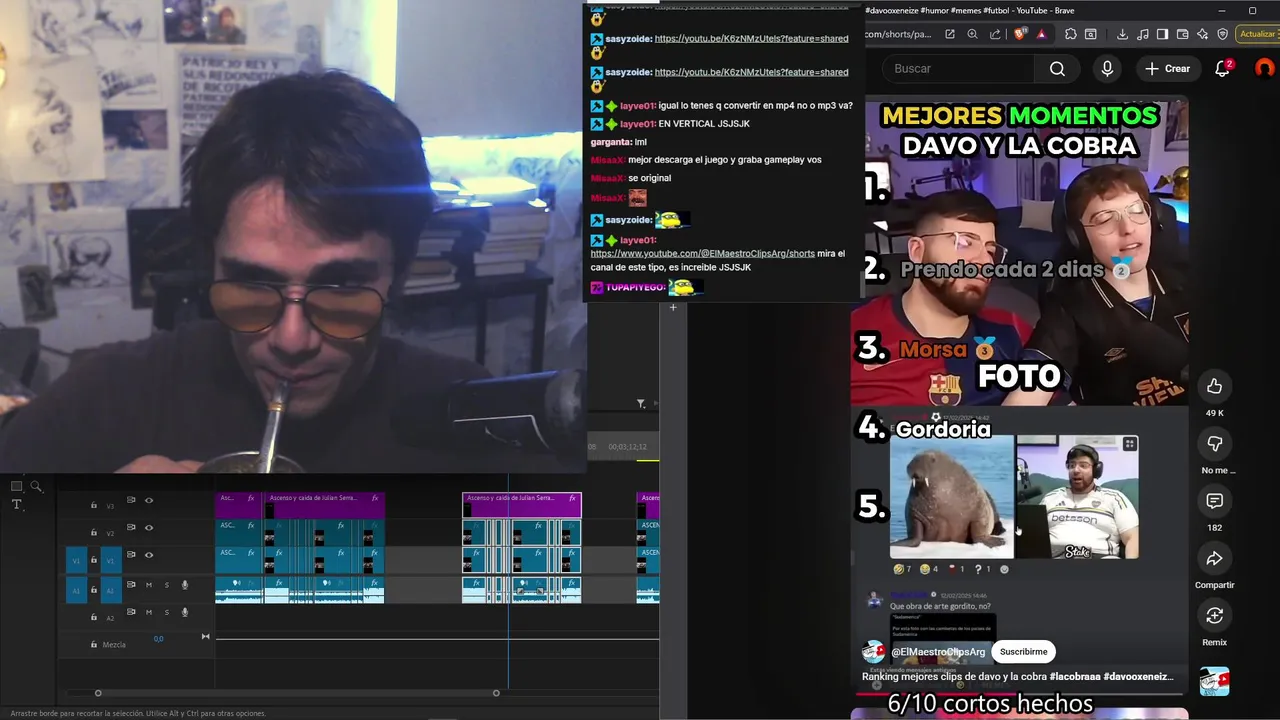Viewport: 1280px width, 720px height.
Task: Toggle sync lock on V3 track
Action: coord(131,500)
